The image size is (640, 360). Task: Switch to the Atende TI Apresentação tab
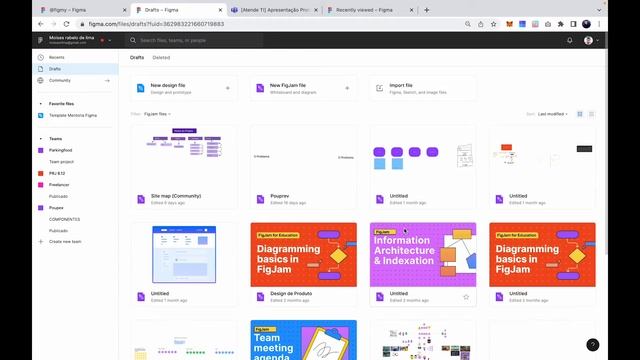pos(274,10)
